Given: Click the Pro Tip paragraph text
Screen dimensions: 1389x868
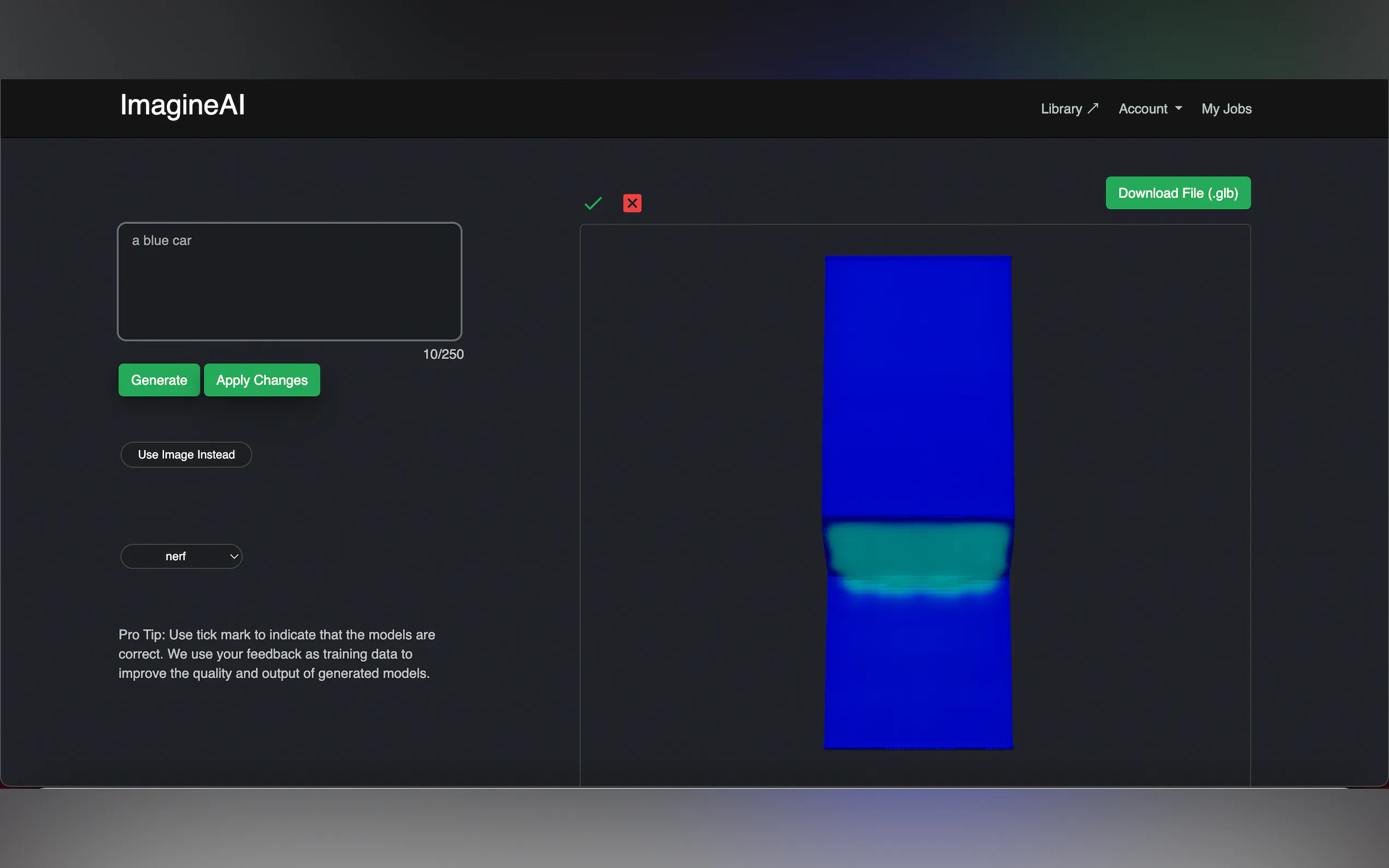Looking at the screenshot, I should click(x=276, y=654).
